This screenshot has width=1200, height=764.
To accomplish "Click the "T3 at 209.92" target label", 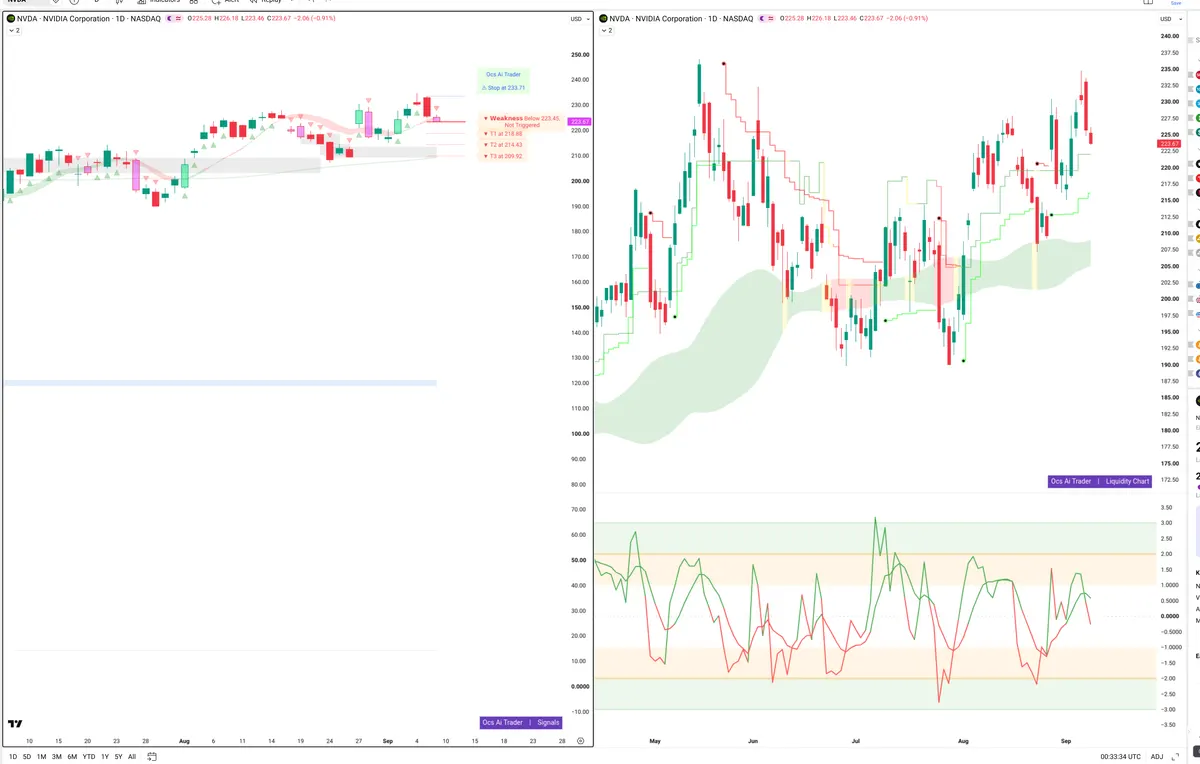I will tap(503, 156).
